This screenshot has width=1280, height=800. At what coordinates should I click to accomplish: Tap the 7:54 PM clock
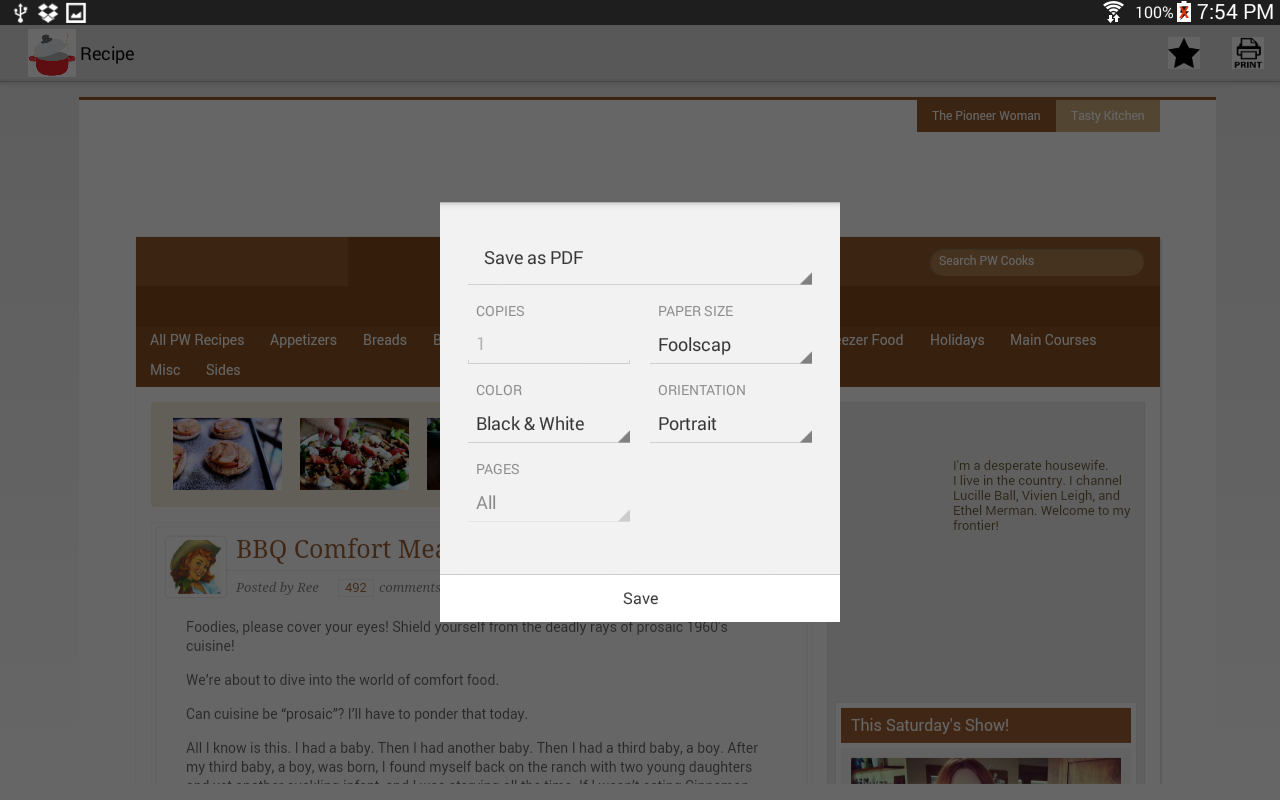click(x=1235, y=12)
